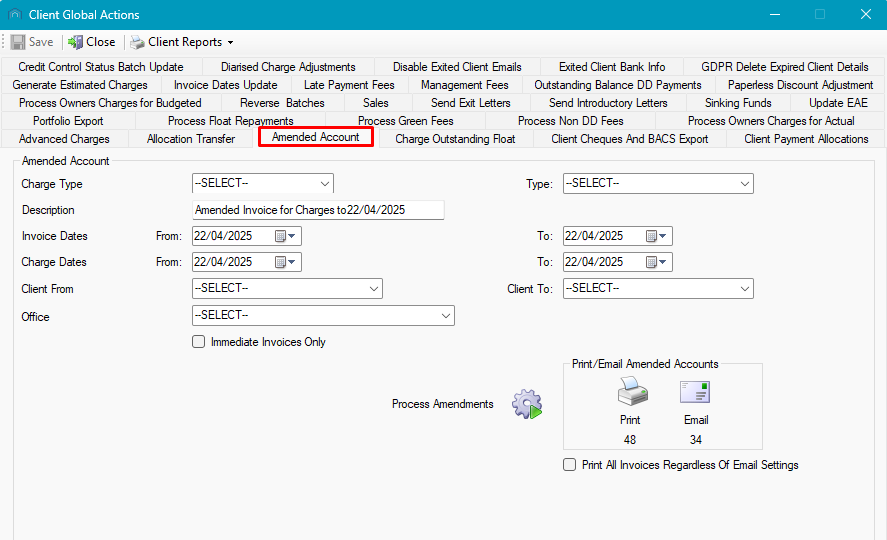Expand the Charge Type dropdown

click(x=262, y=184)
